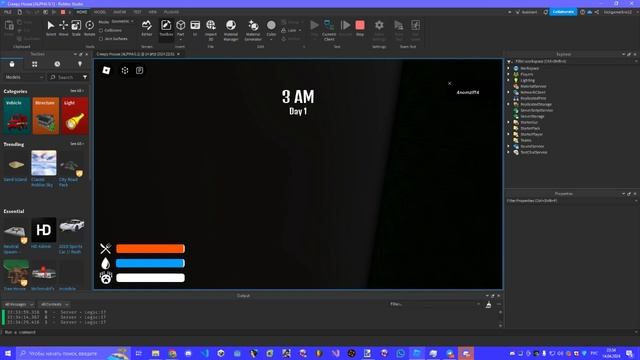Expand the Lighting node in Explorer

click(x=509, y=80)
